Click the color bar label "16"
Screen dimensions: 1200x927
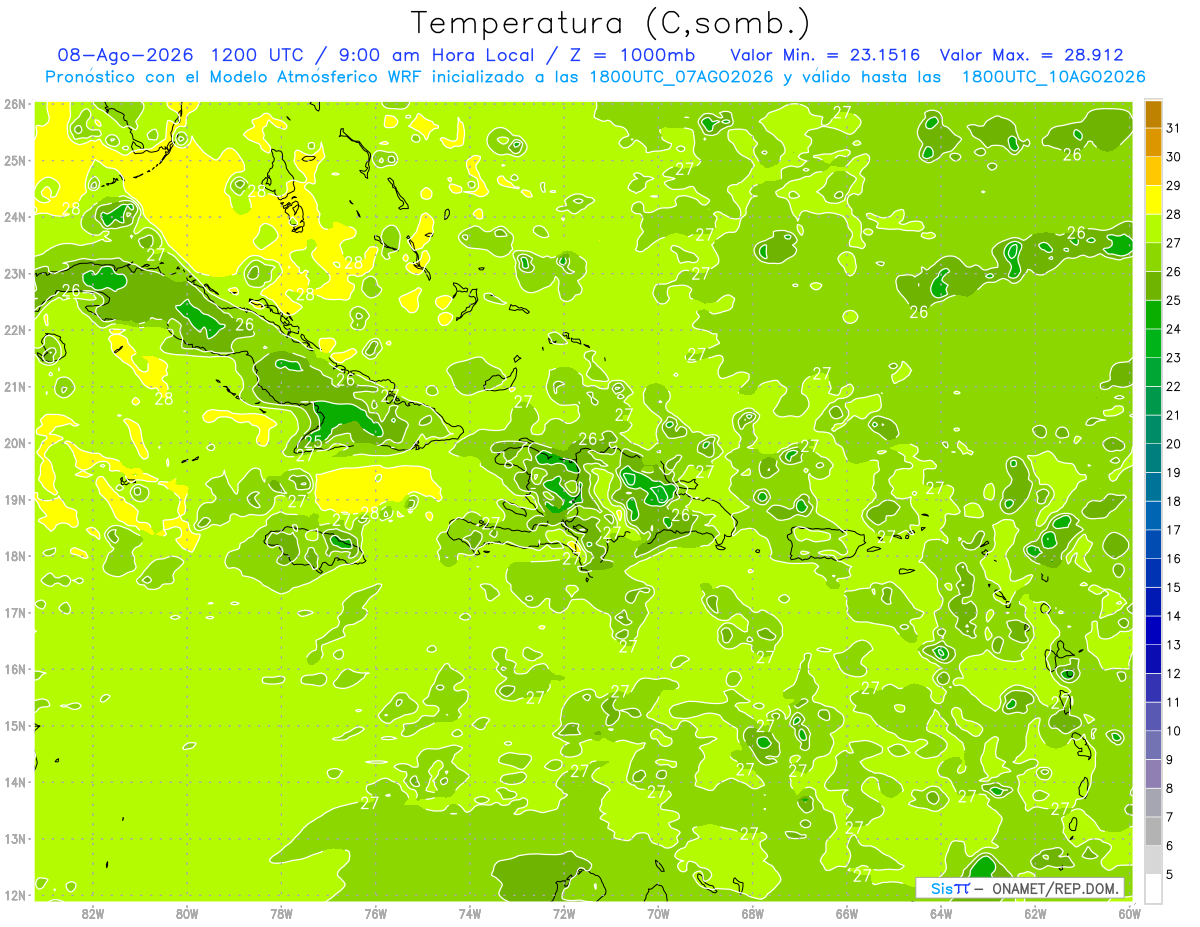[1173, 558]
